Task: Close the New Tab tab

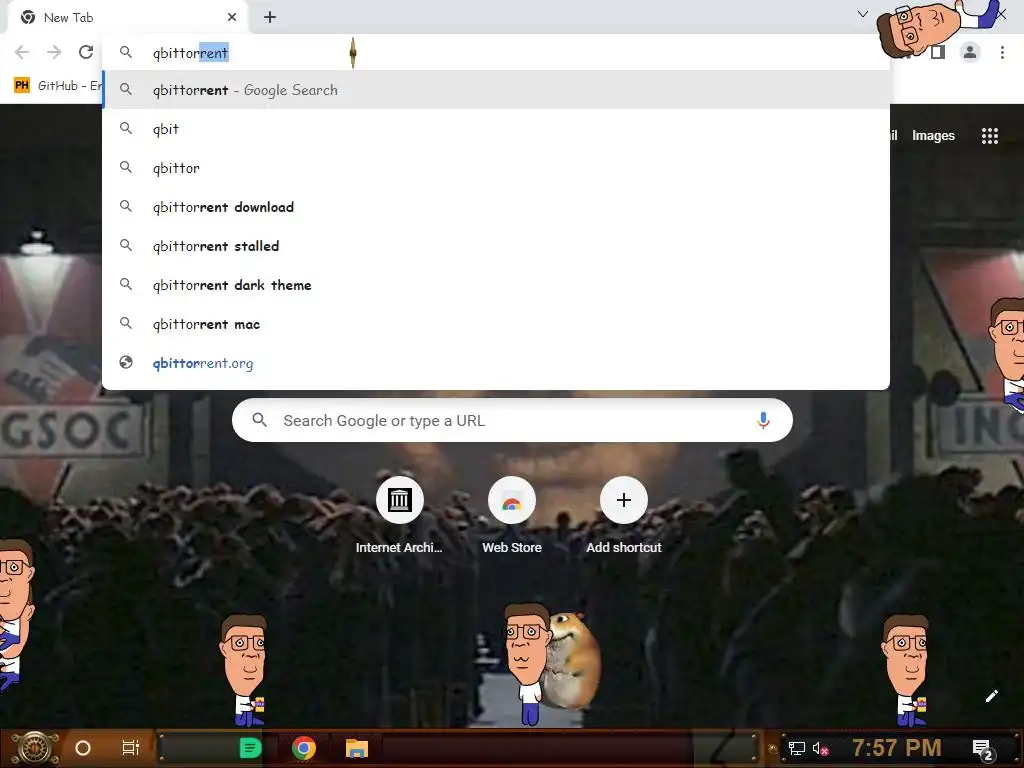Action: [x=232, y=18]
